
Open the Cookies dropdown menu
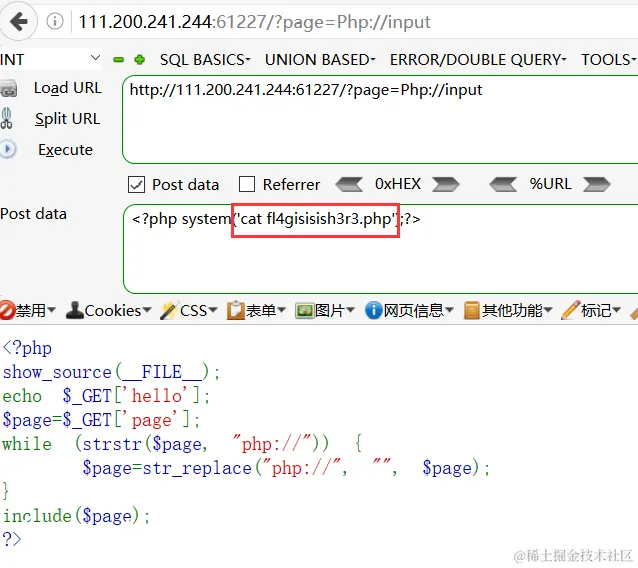click(118, 311)
